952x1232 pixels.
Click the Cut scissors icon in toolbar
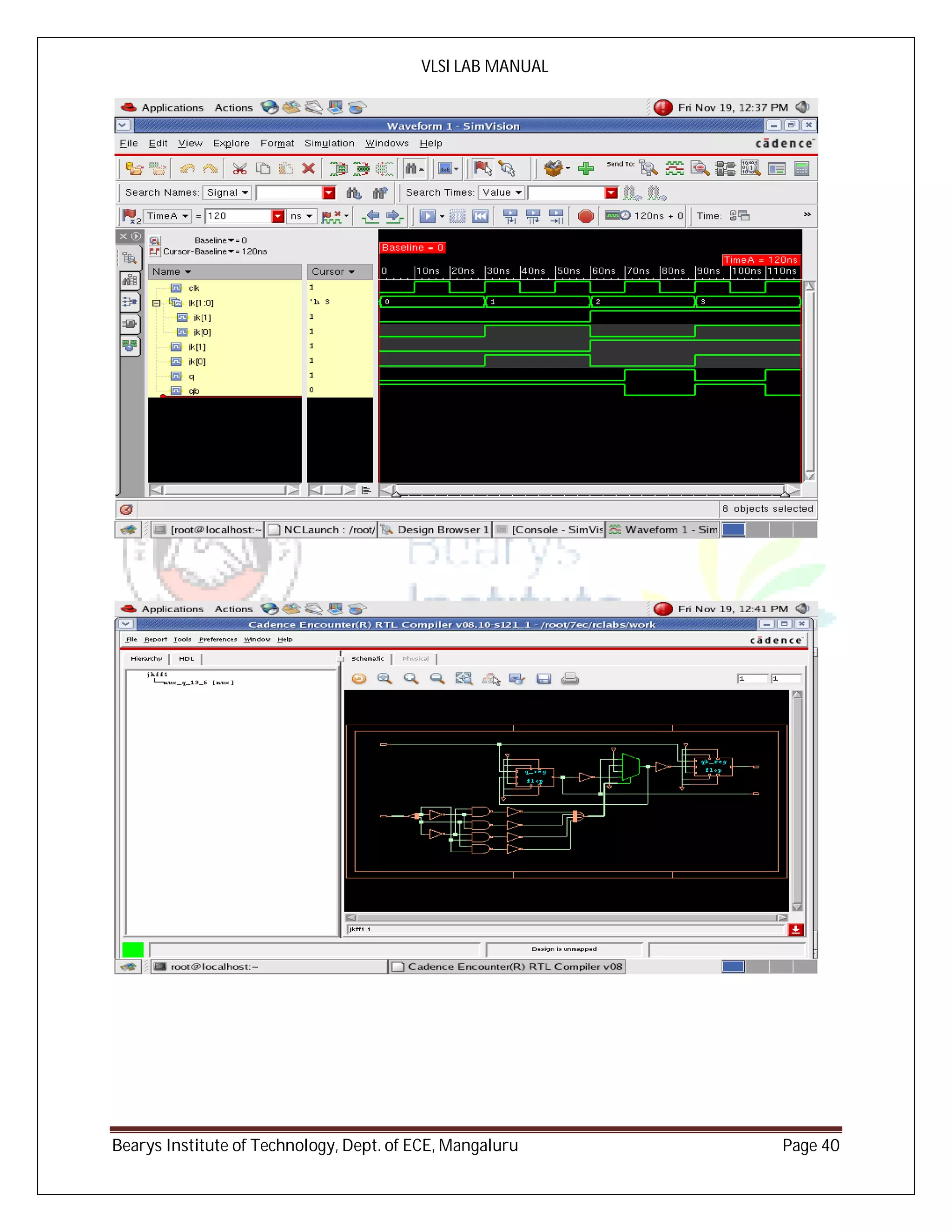pos(240,169)
